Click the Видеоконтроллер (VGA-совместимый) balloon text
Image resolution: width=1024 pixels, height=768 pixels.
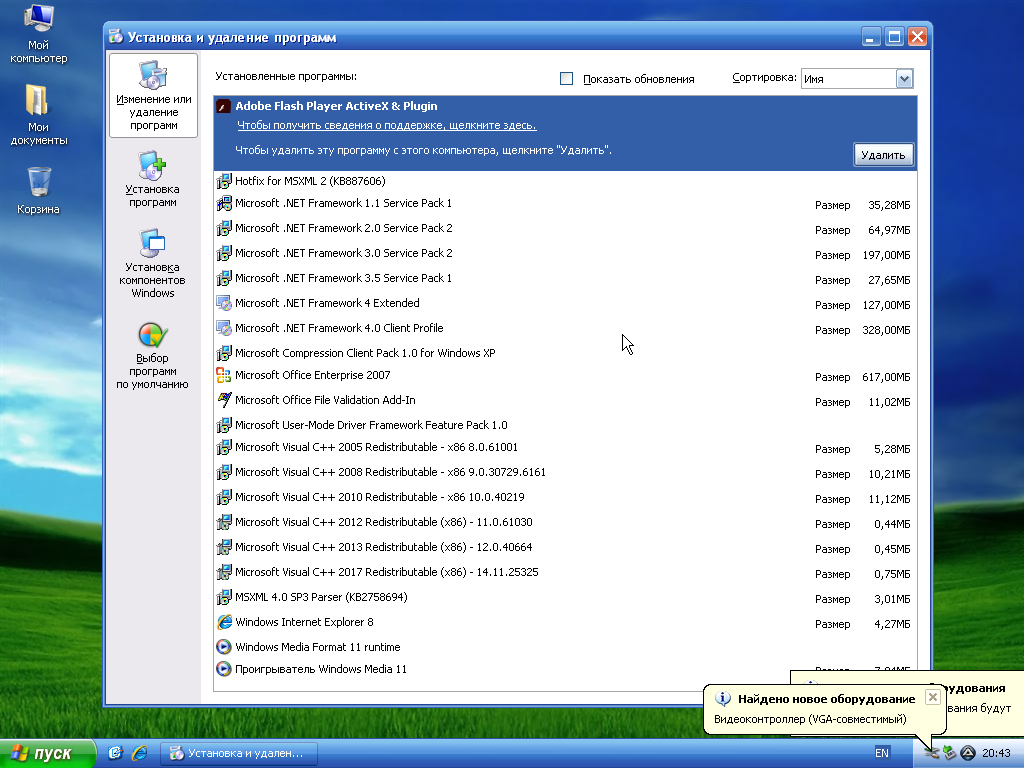(x=810, y=719)
